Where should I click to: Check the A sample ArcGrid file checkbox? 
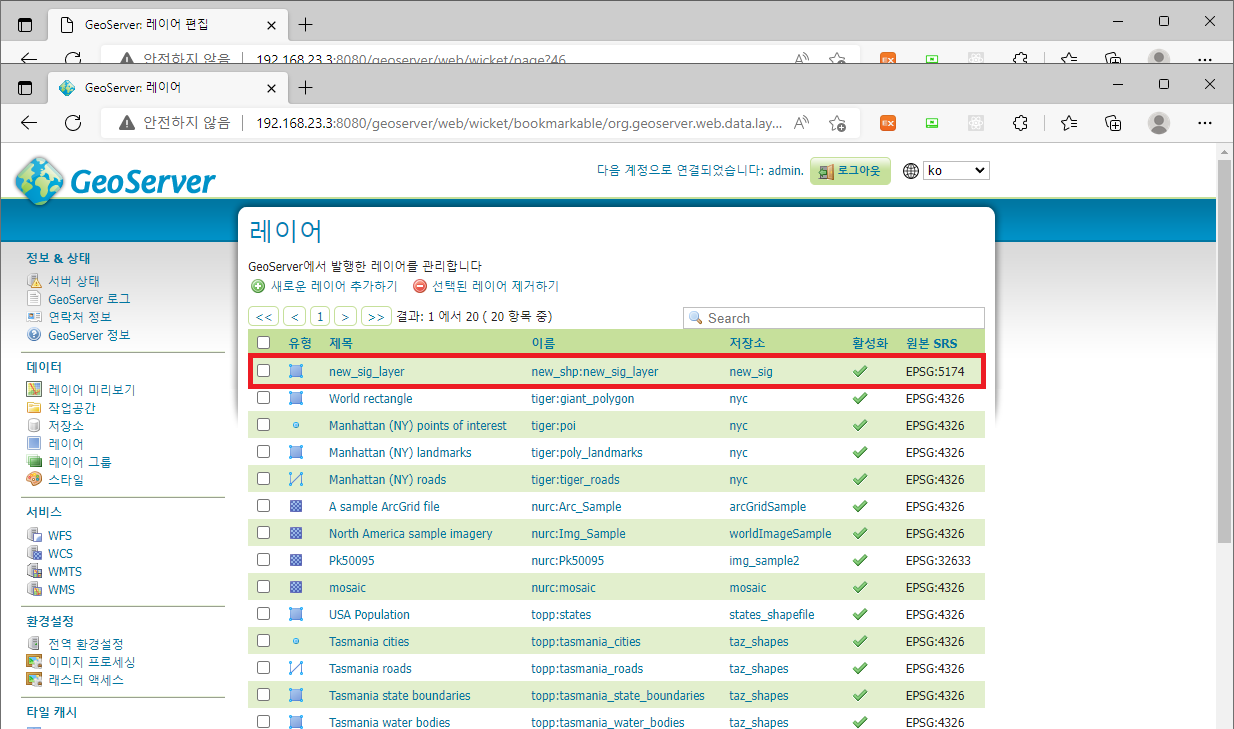[x=263, y=506]
